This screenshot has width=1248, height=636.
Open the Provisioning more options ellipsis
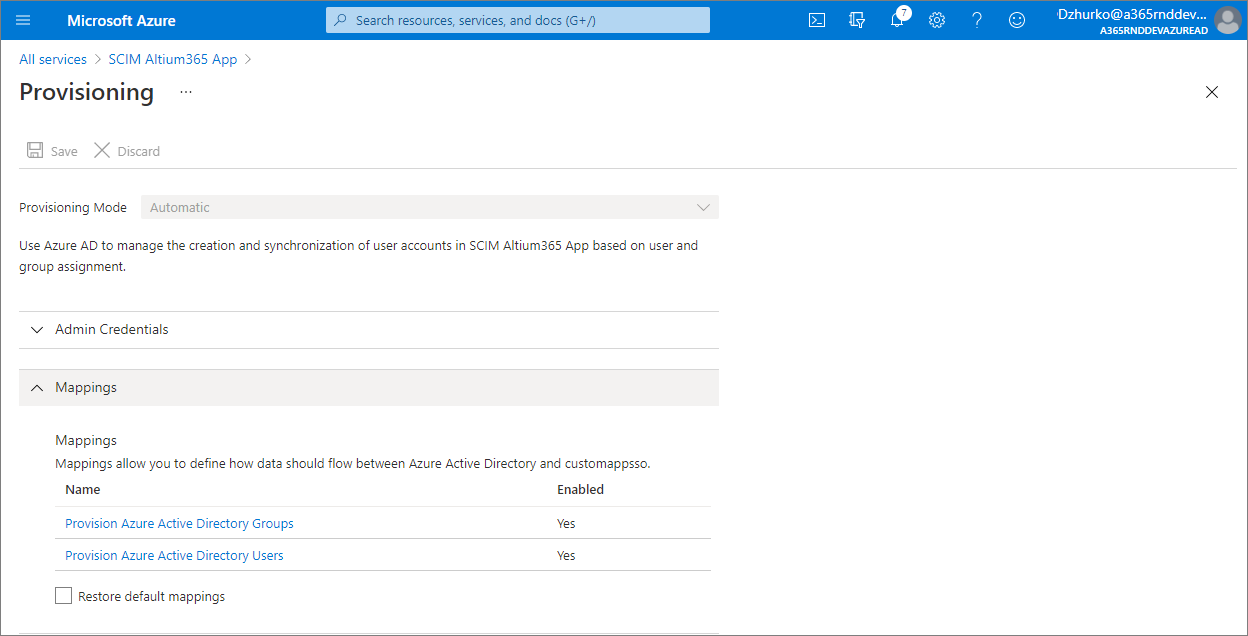point(185,92)
